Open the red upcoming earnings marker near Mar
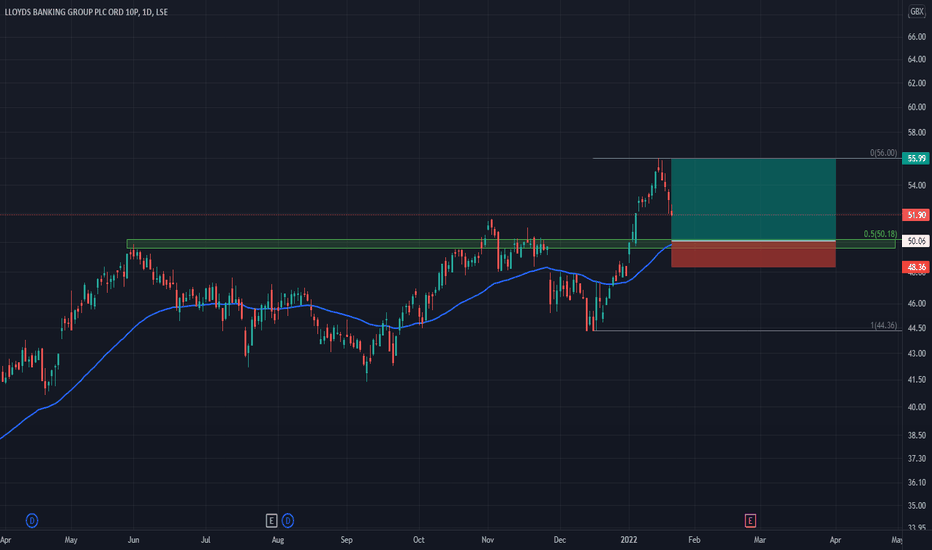The image size is (932, 550). 750,521
